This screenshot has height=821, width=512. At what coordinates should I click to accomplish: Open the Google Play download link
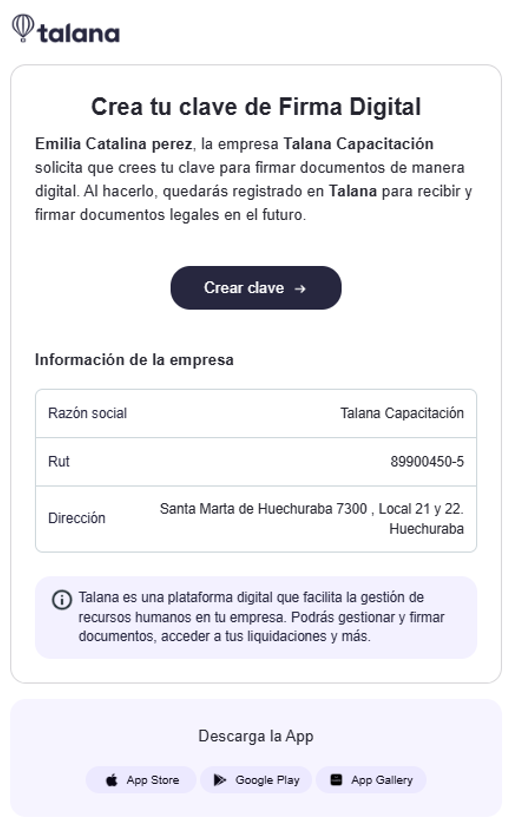pos(256,780)
